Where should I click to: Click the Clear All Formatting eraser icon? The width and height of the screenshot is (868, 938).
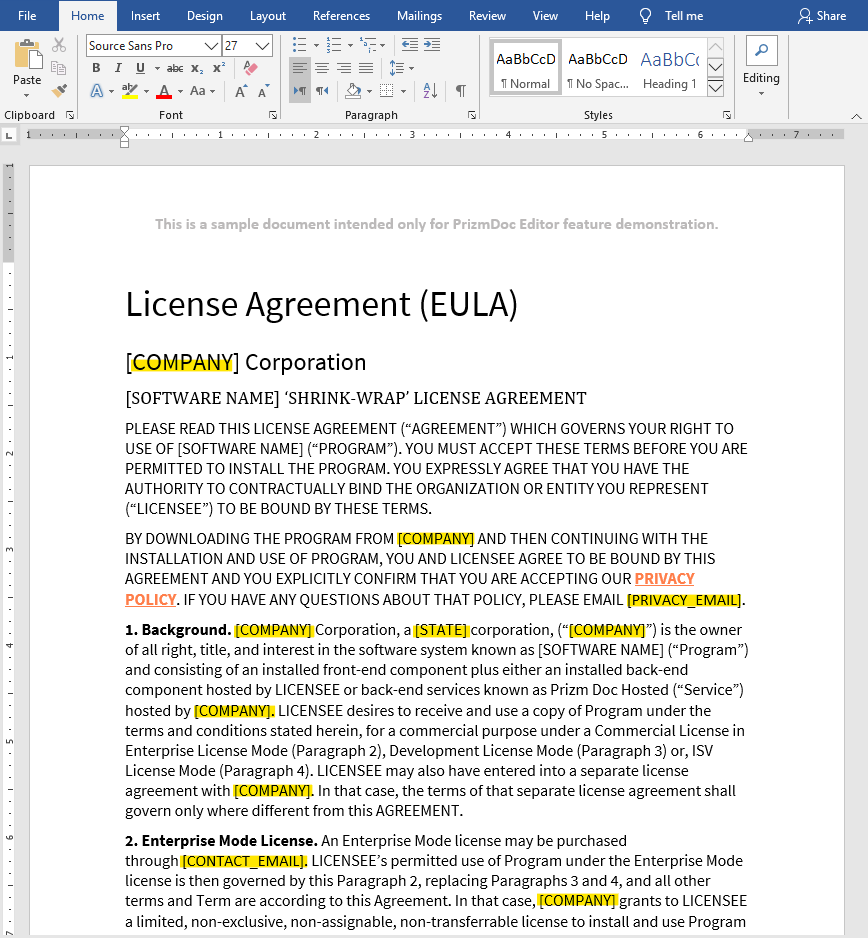251,68
